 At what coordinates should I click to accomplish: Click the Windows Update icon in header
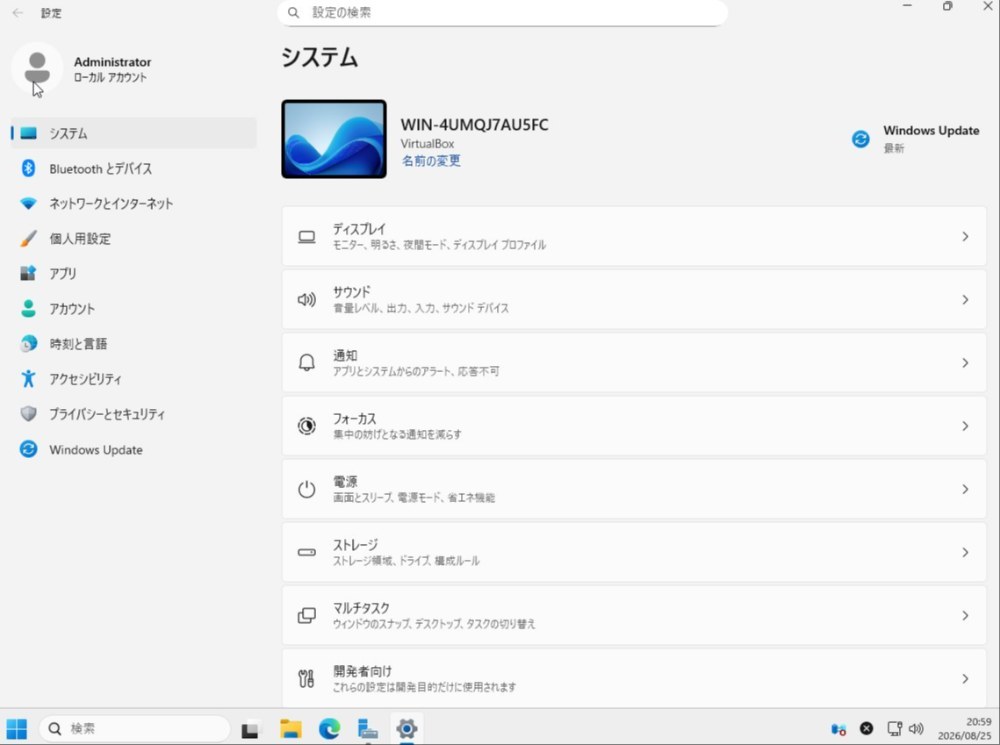coord(860,138)
